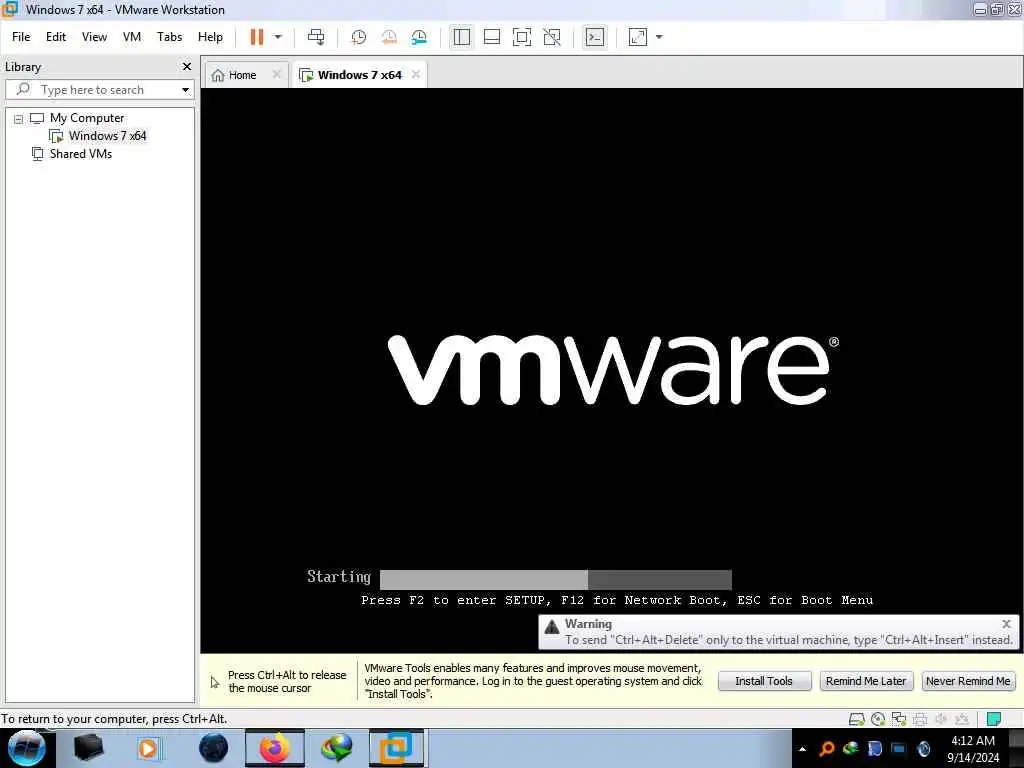The height and width of the screenshot is (768, 1024).
Task: Open the power options dropdown arrow next to Pause
Action: coord(278,37)
